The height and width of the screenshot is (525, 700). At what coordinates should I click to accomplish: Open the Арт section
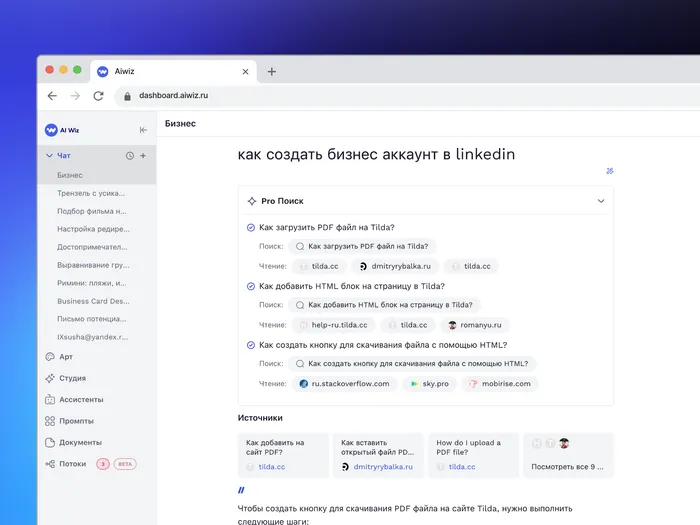[66, 356]
